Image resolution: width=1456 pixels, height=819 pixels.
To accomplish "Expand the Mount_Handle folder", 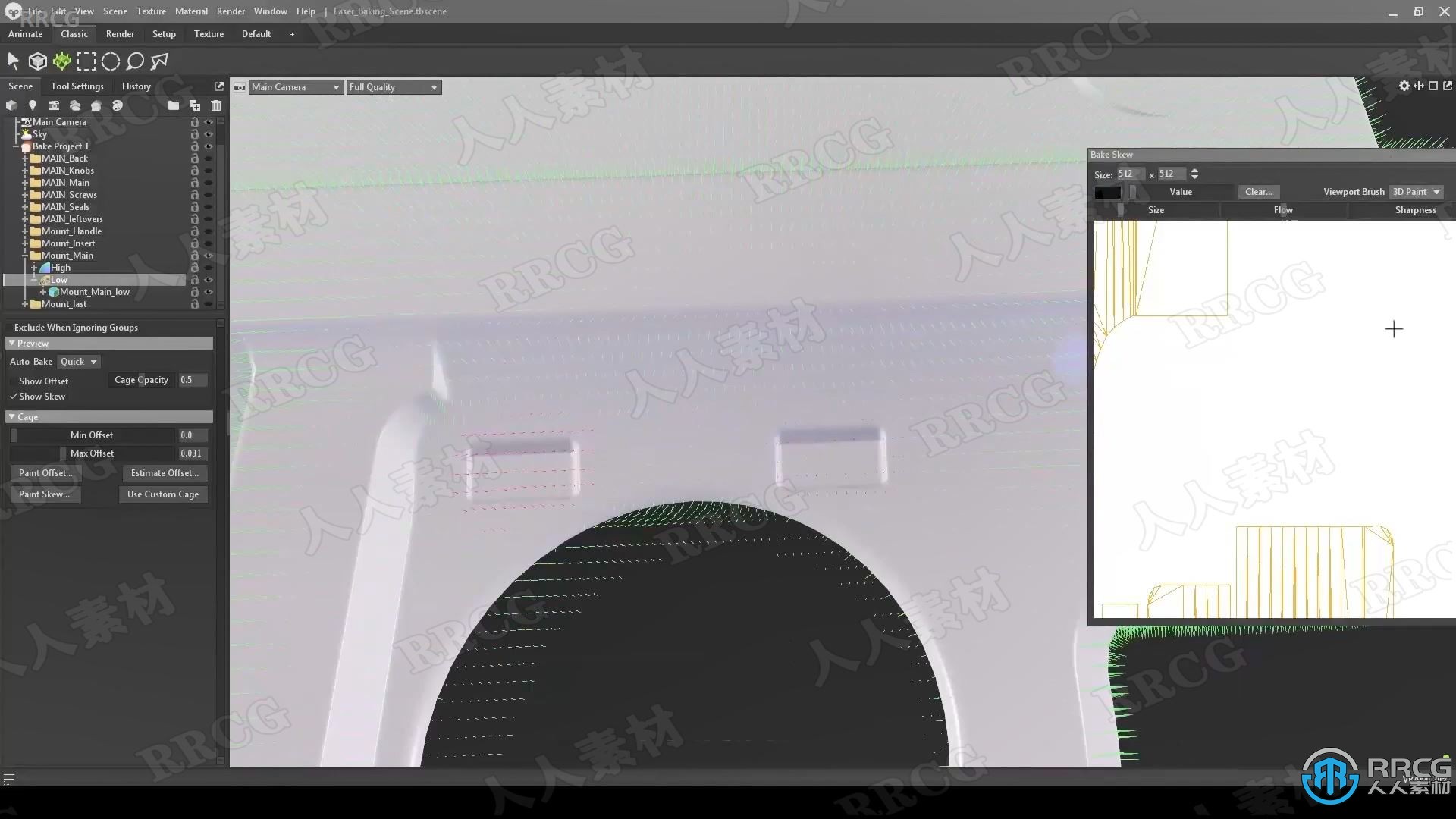I will 25,231.
